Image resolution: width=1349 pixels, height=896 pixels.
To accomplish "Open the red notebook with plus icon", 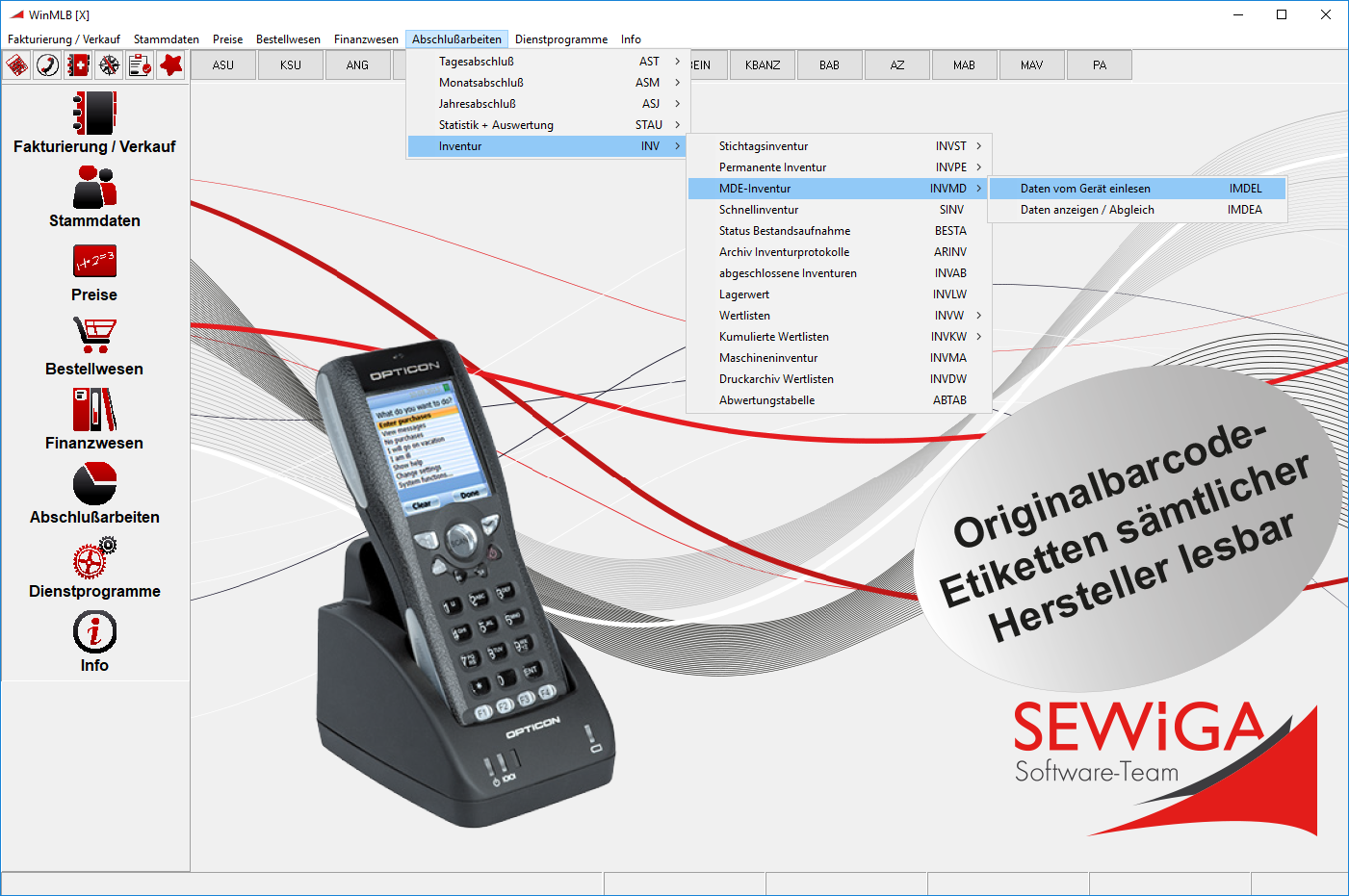I will pos(79,65).
